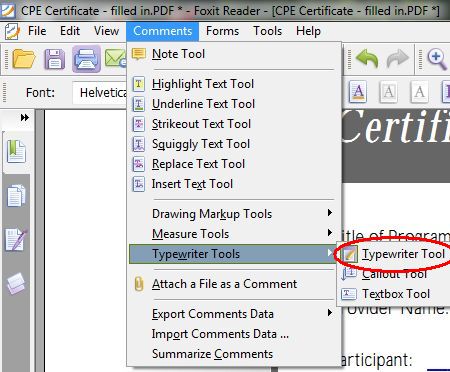Click the Save floppy disk icon

55,59
